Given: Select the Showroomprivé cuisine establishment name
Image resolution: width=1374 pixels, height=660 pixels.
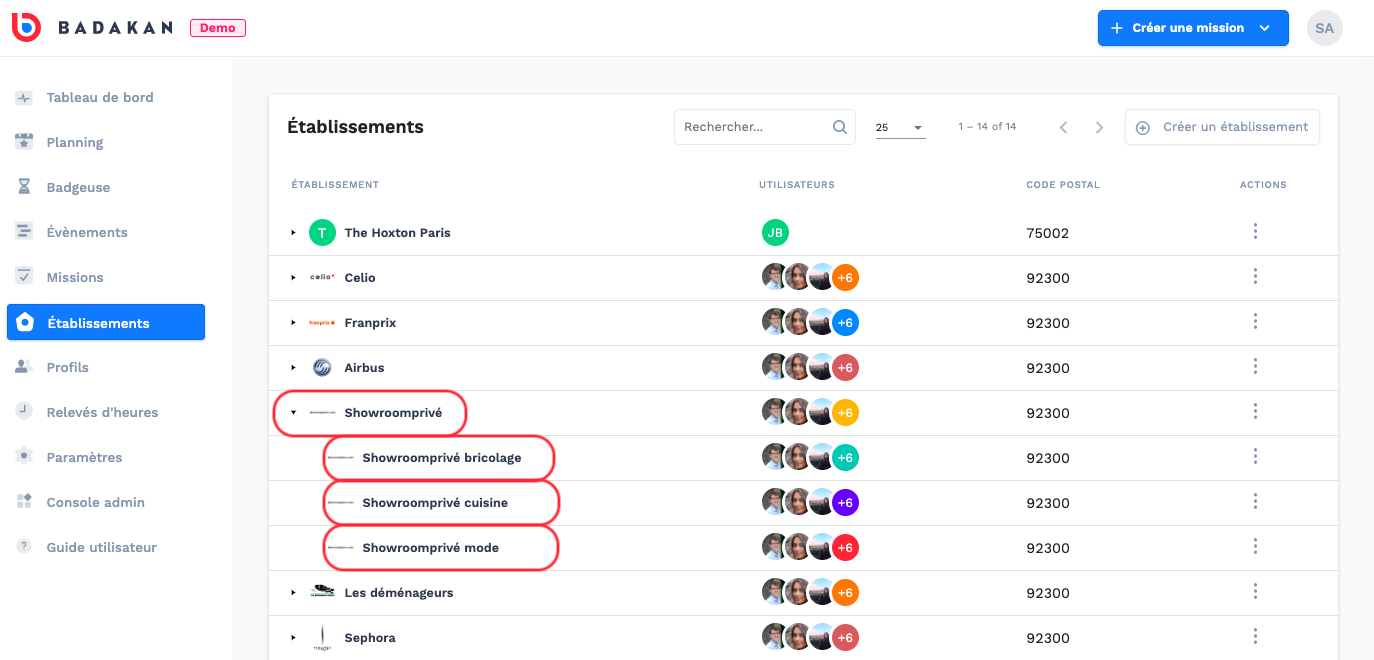Looking at the screenshot, I should click(x=435, y=503).
